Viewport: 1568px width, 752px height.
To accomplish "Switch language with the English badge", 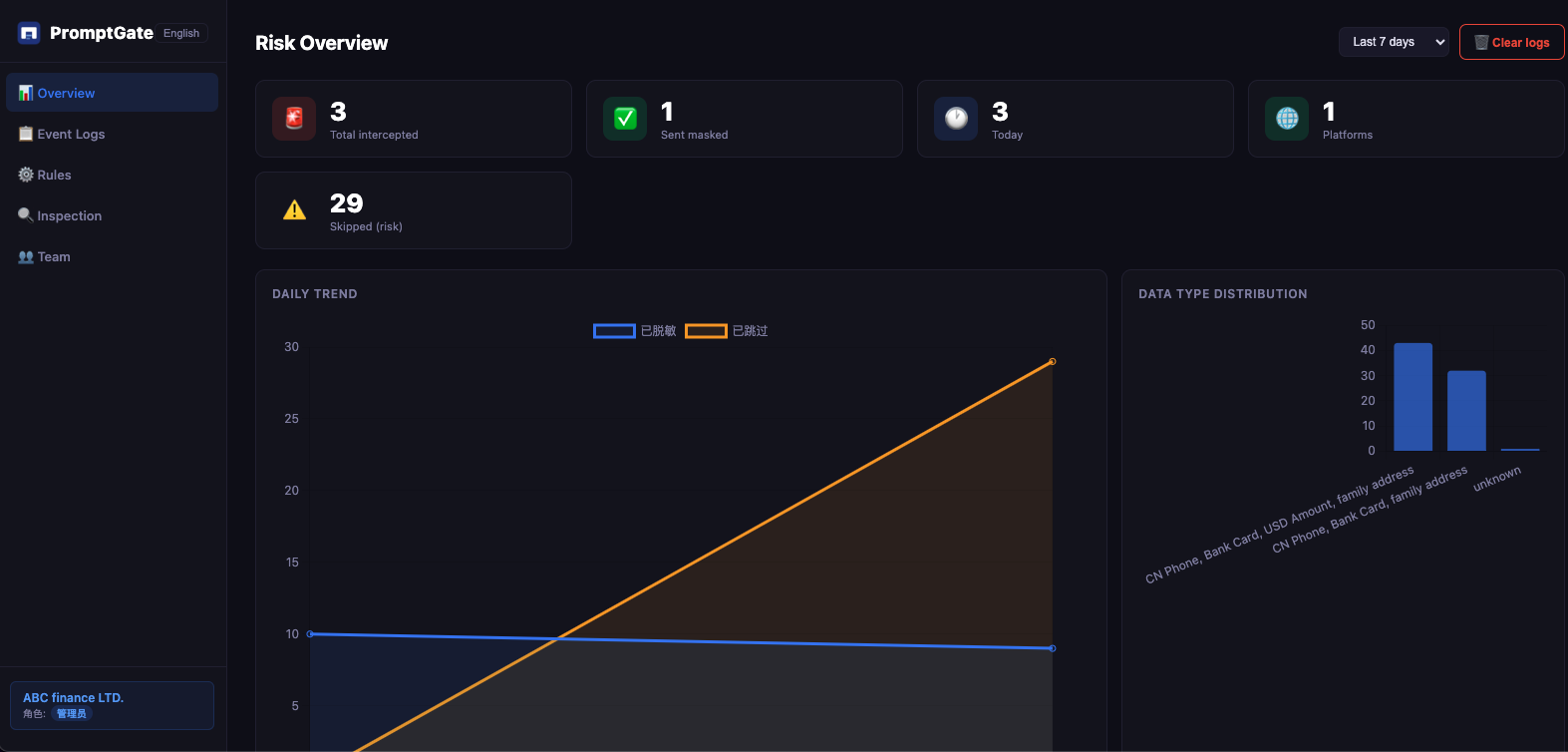I will point(181,33).
